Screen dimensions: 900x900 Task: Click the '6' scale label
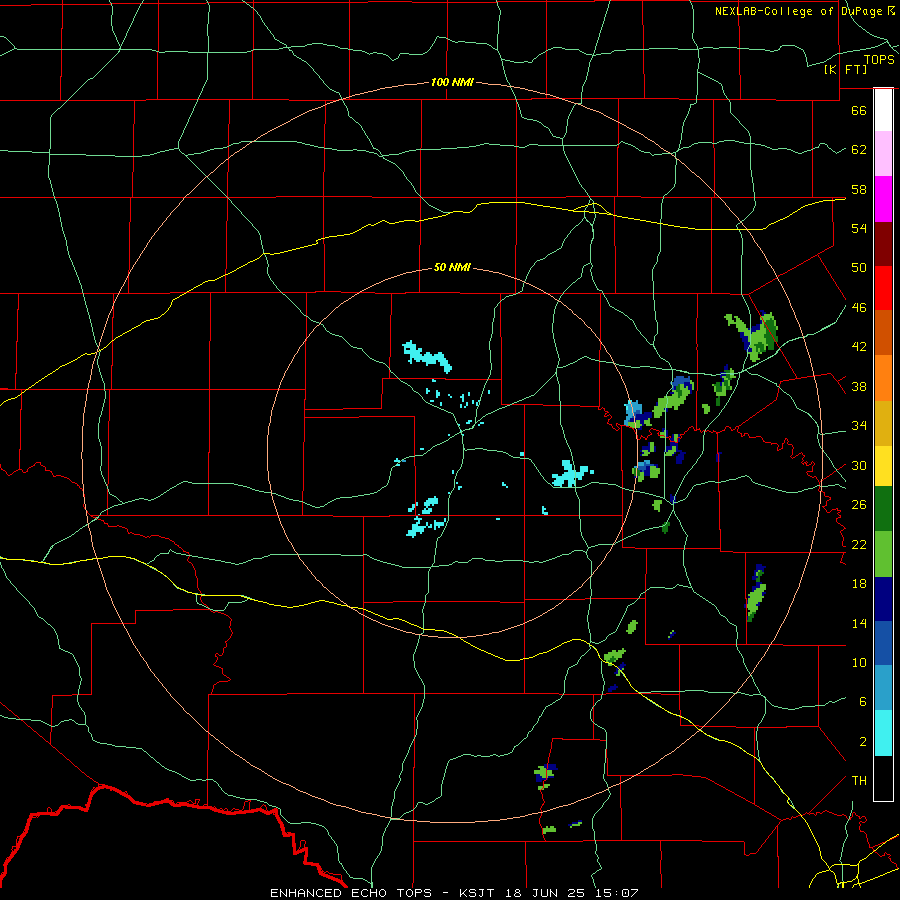863,702
